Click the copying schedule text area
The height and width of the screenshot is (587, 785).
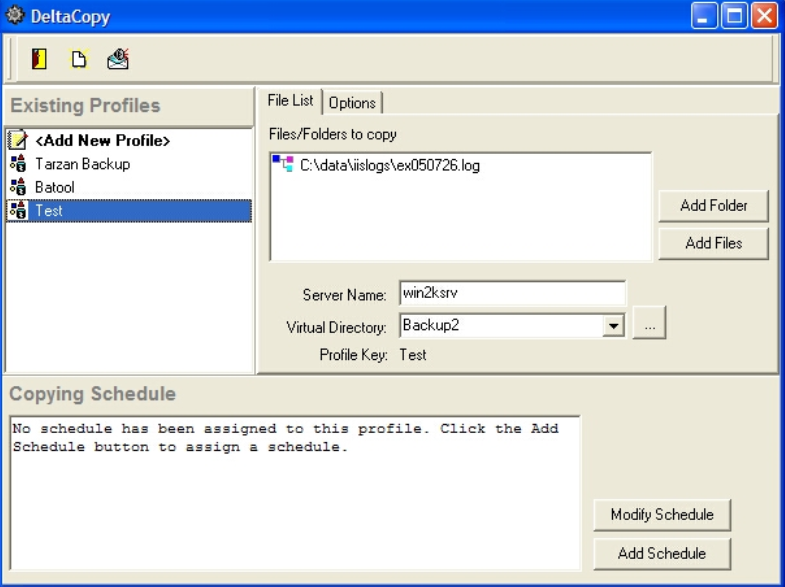point(295,493)
